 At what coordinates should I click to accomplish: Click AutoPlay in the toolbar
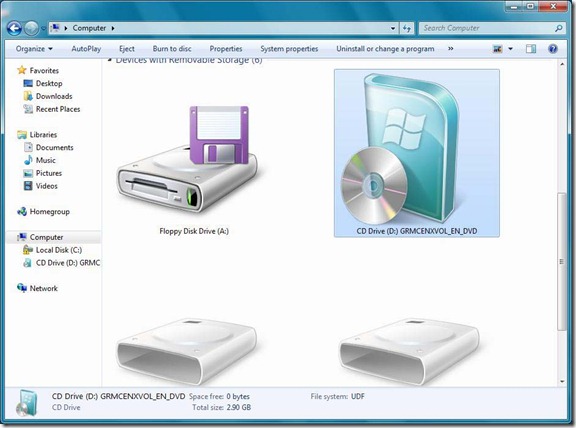click(x=86, y=48)
